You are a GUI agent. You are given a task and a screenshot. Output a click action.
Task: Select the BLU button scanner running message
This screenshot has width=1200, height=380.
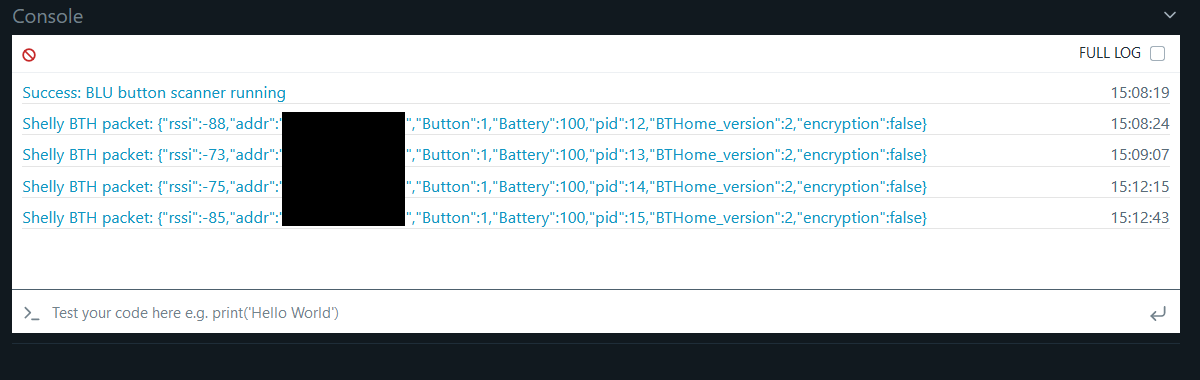click(x=154, y=93)
